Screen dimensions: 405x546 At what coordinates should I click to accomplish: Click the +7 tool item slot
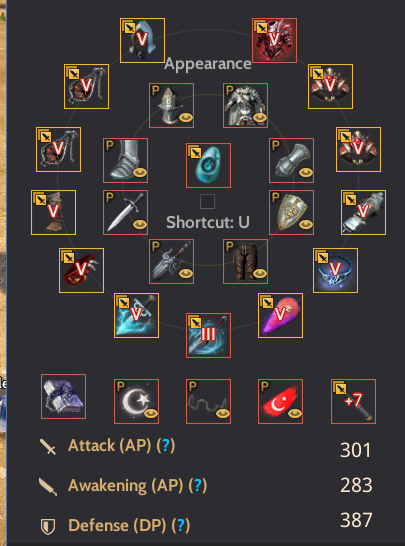point(353,401)
